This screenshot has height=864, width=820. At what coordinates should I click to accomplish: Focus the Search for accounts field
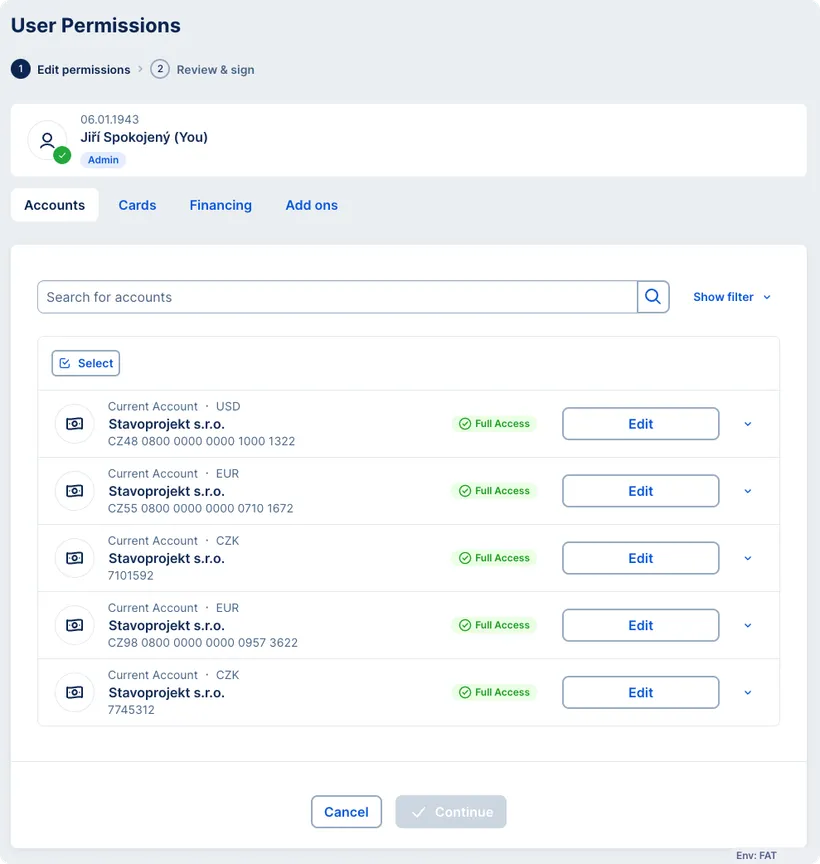[x=337, y=297]
